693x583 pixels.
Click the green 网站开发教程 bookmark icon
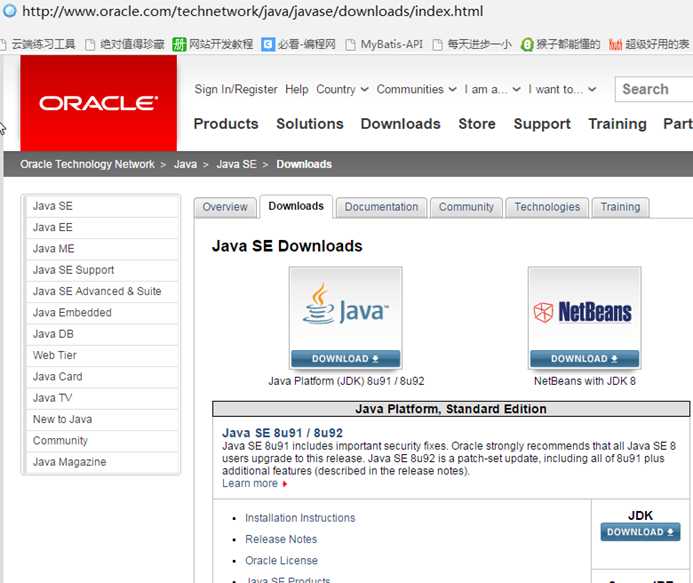179,44
